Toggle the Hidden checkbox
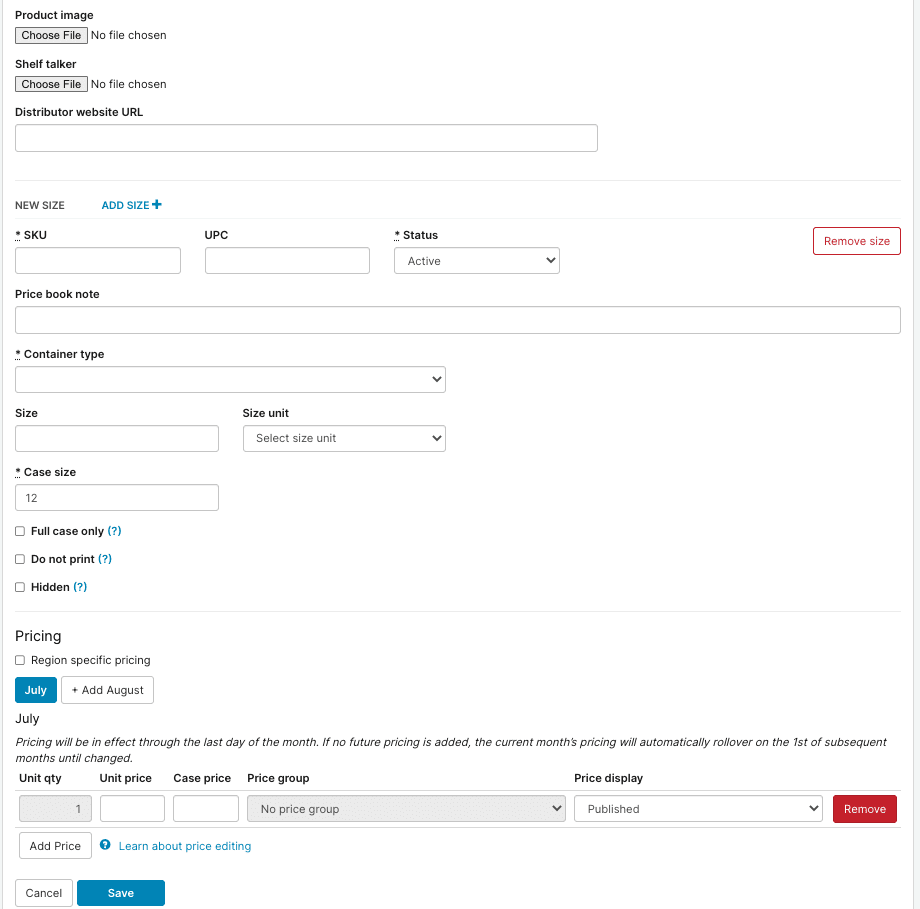The height and width of the screenshot is (909, 920). tap(20, 587)
